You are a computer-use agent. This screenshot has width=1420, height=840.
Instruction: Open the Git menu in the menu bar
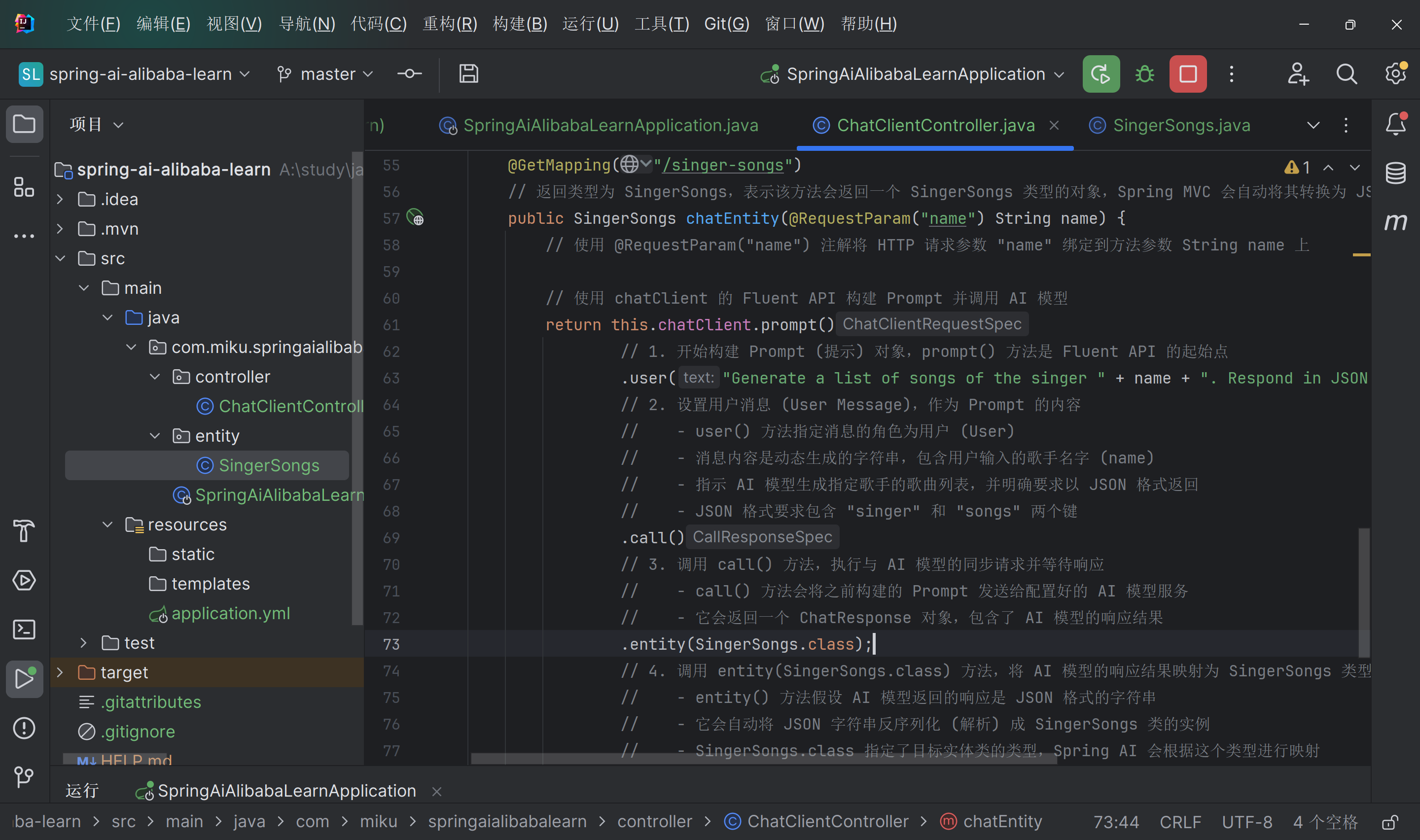726,23
